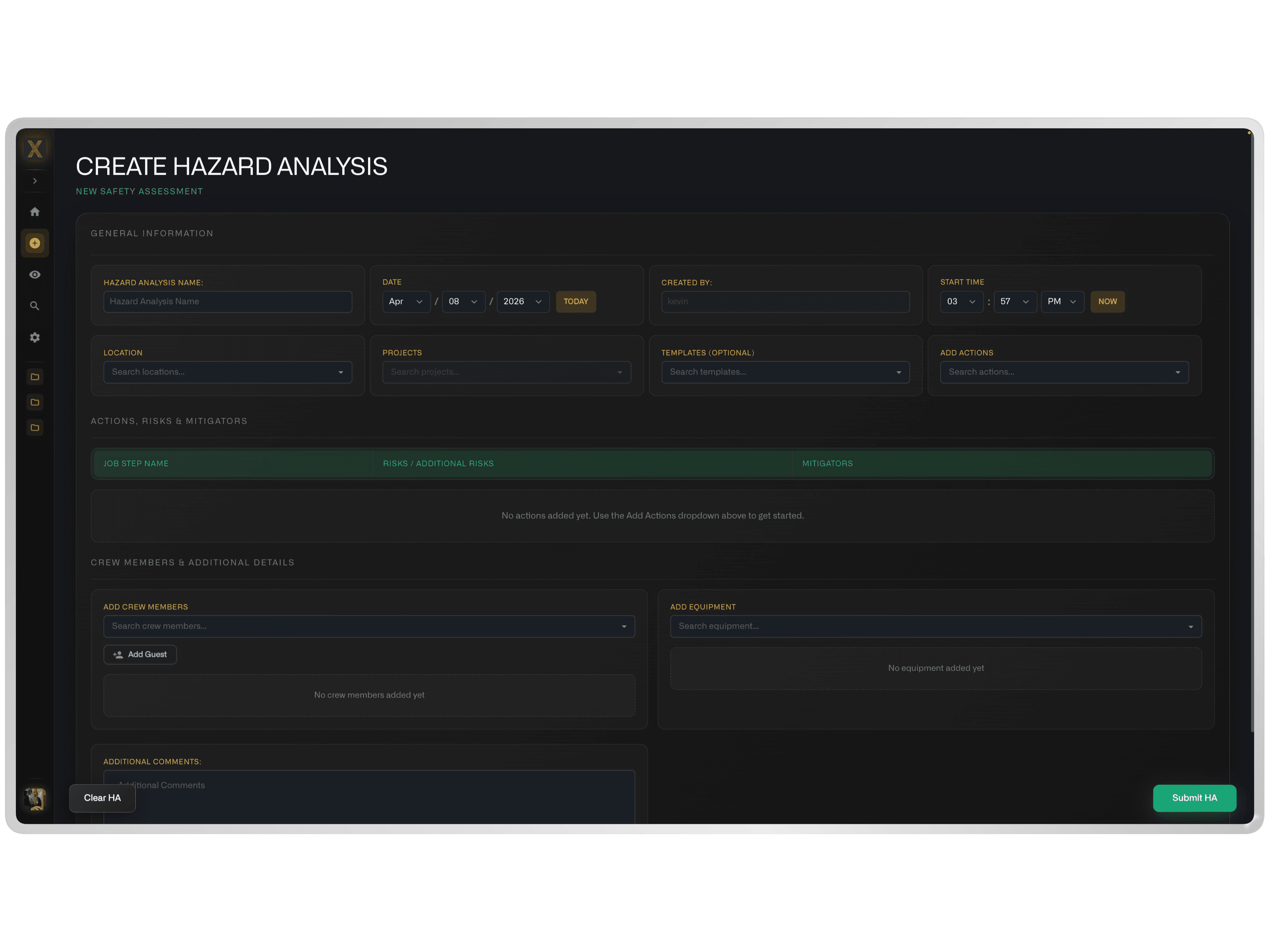Go to Home via sidebar house icon
This screenshot has height=952, width=1270.
35,212
